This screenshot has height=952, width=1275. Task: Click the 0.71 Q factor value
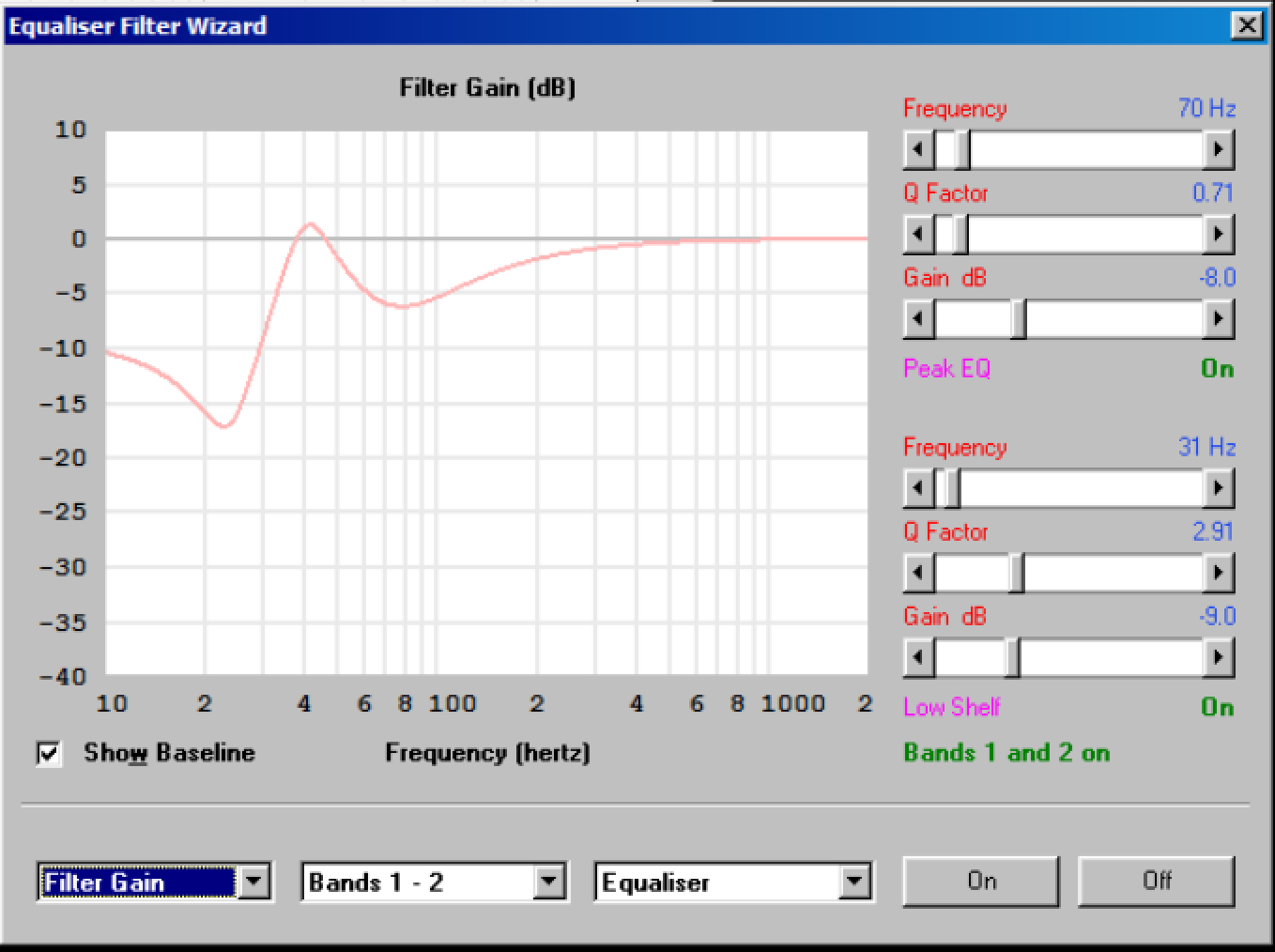[1212, 192]
